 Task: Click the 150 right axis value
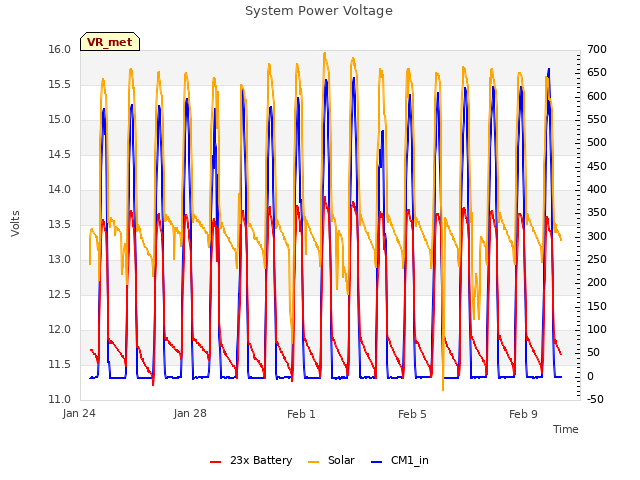(x=597, y=306)
